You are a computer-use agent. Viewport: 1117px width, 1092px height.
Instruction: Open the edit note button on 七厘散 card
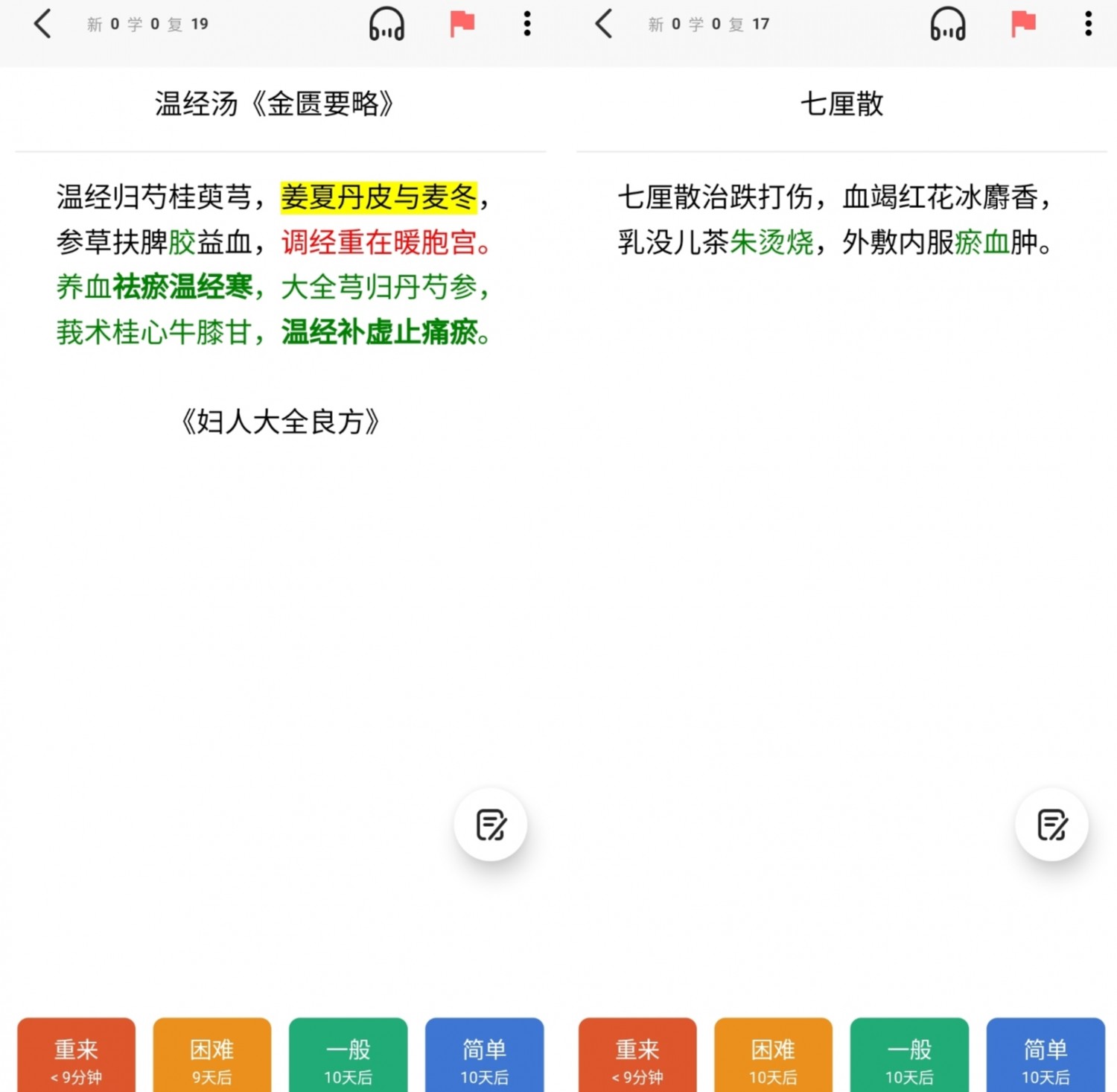(1051, 825)
